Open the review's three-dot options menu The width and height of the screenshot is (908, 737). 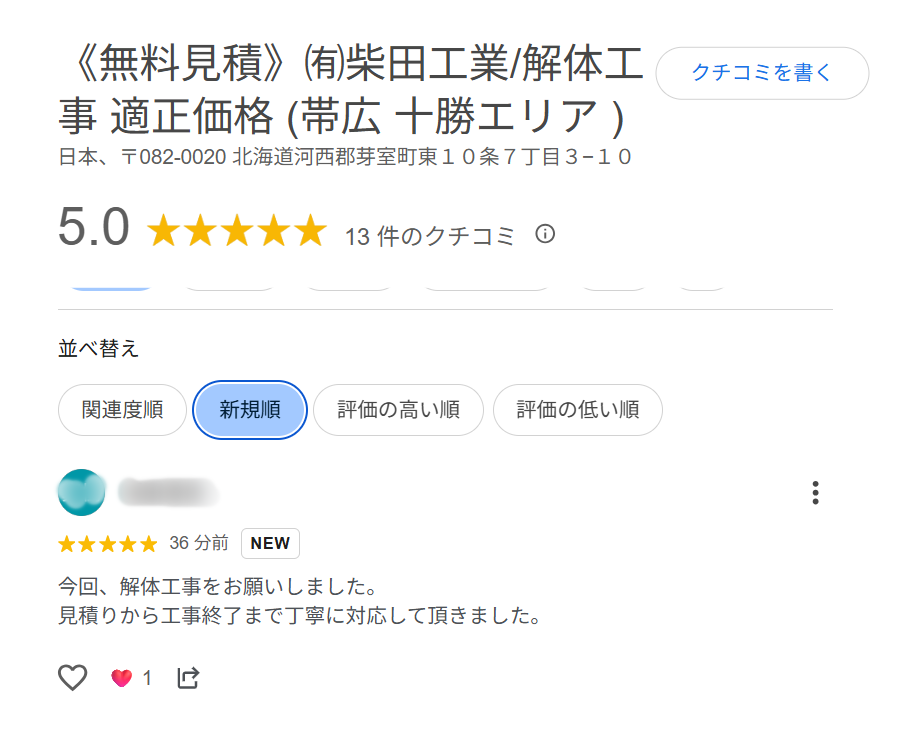point(816,493)
